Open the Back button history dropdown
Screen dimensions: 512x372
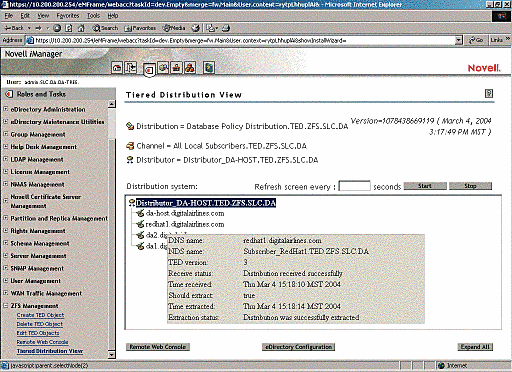point(29,28)
